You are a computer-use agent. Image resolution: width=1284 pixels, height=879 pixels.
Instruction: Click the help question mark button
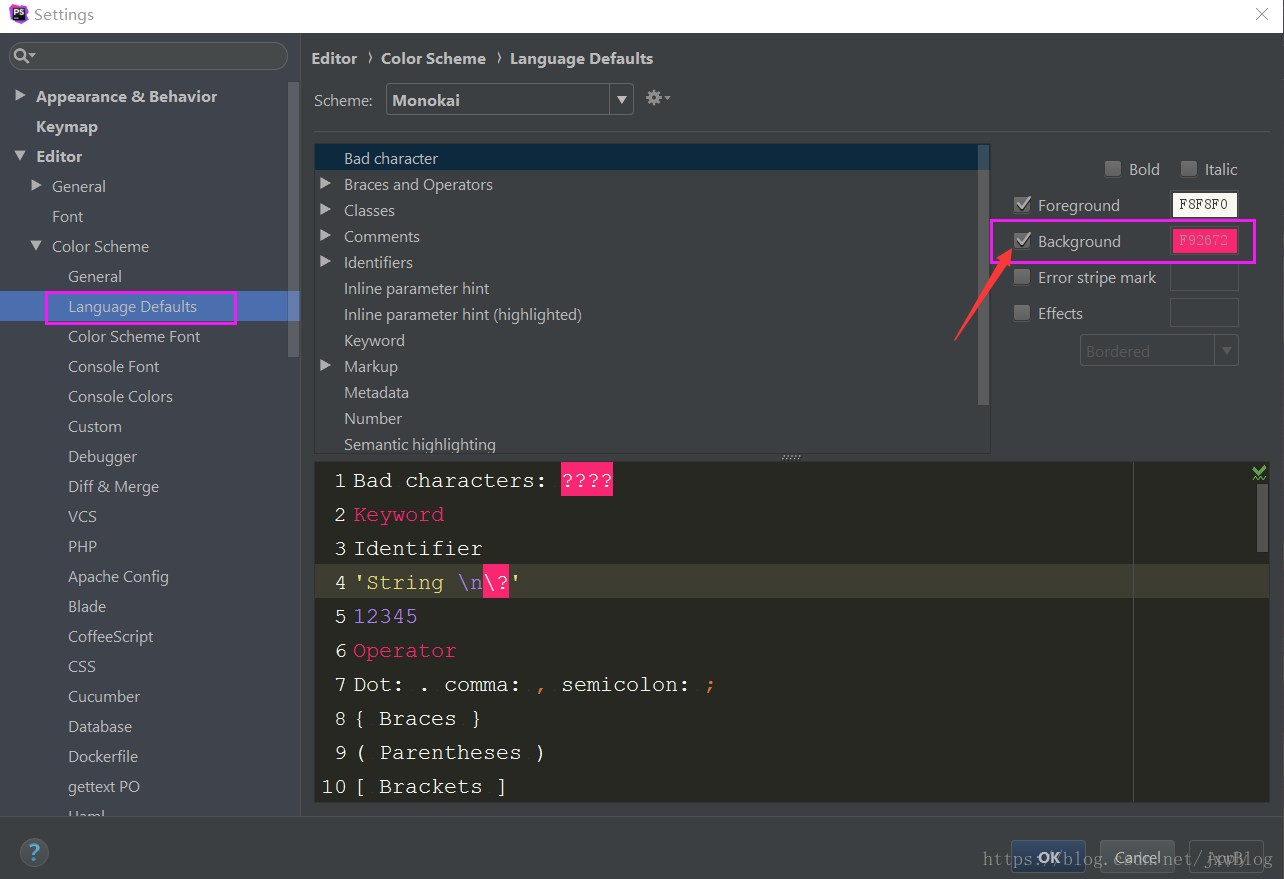pos(34,853)
